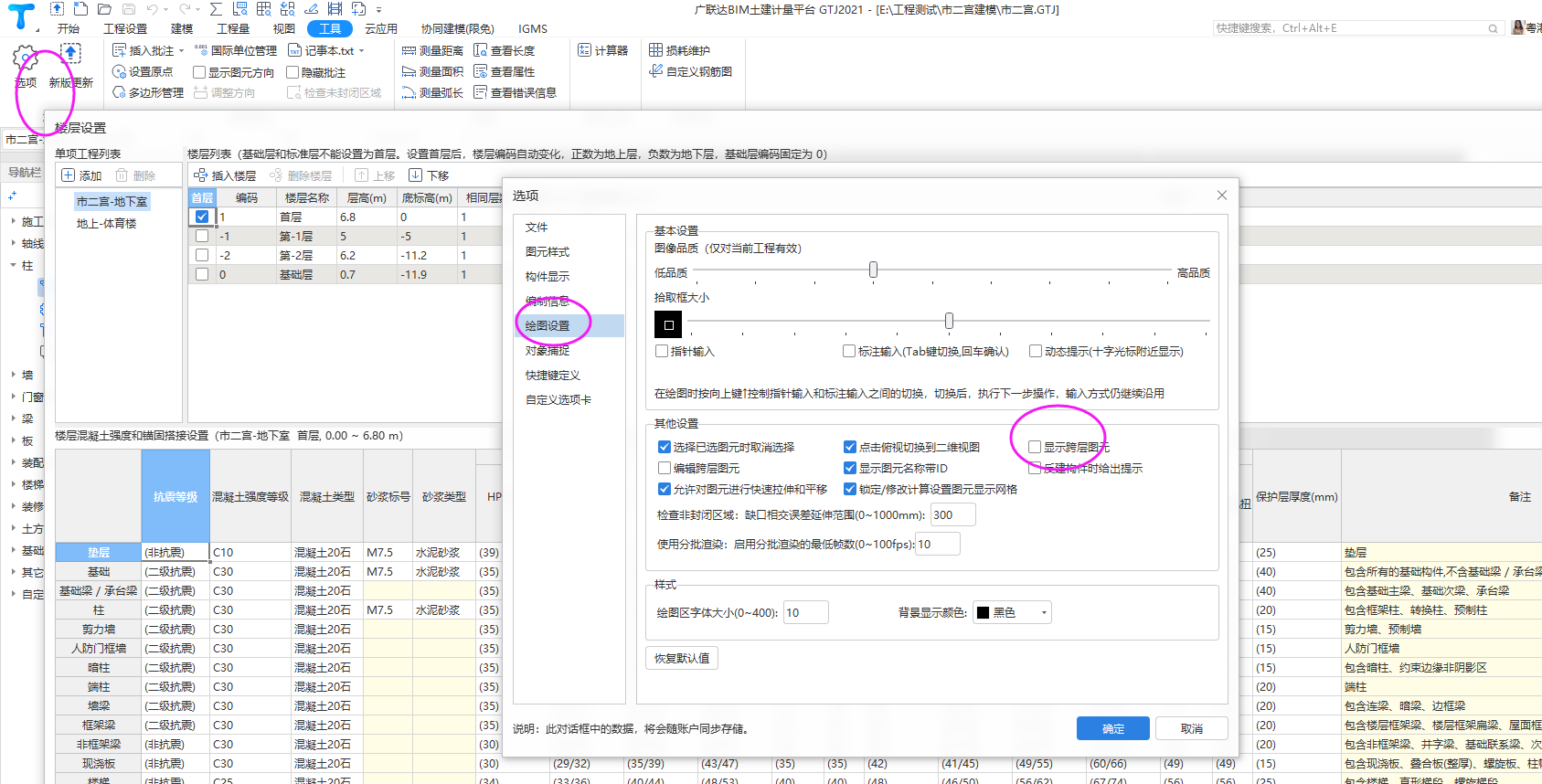Click 插入批注 tool
1542x784 pixels.
pos(143,50)
